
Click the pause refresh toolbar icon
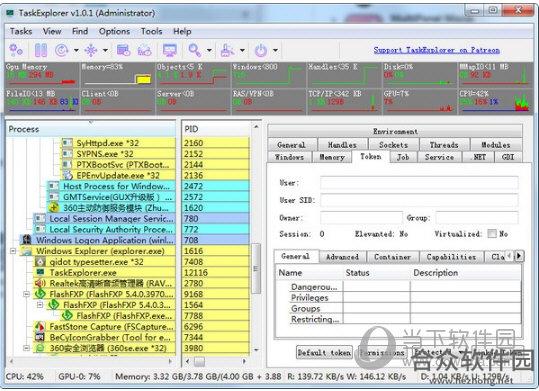pyautogui.click(x=41, y=50)
